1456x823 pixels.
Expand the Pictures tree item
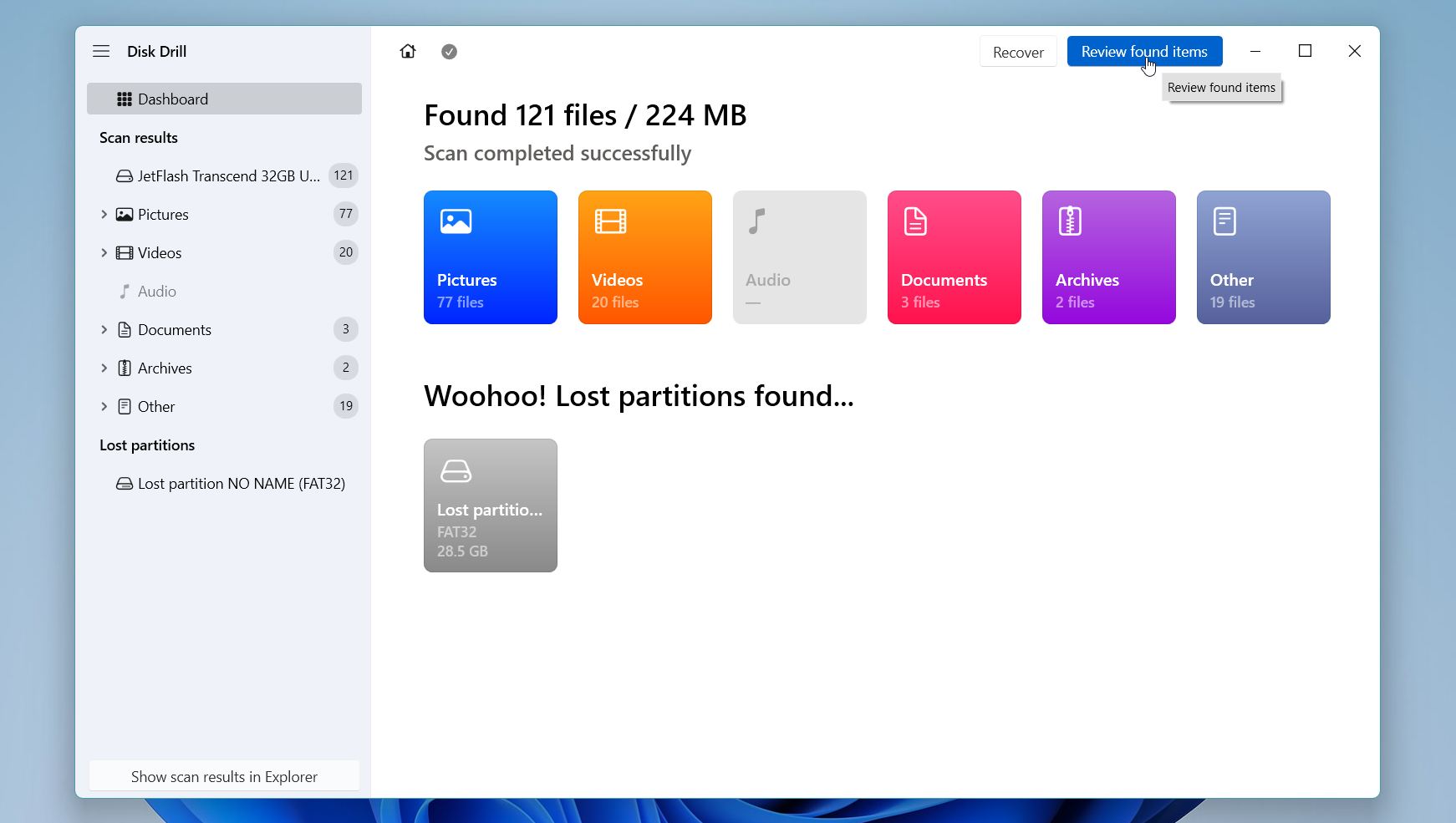coord(104,215)
